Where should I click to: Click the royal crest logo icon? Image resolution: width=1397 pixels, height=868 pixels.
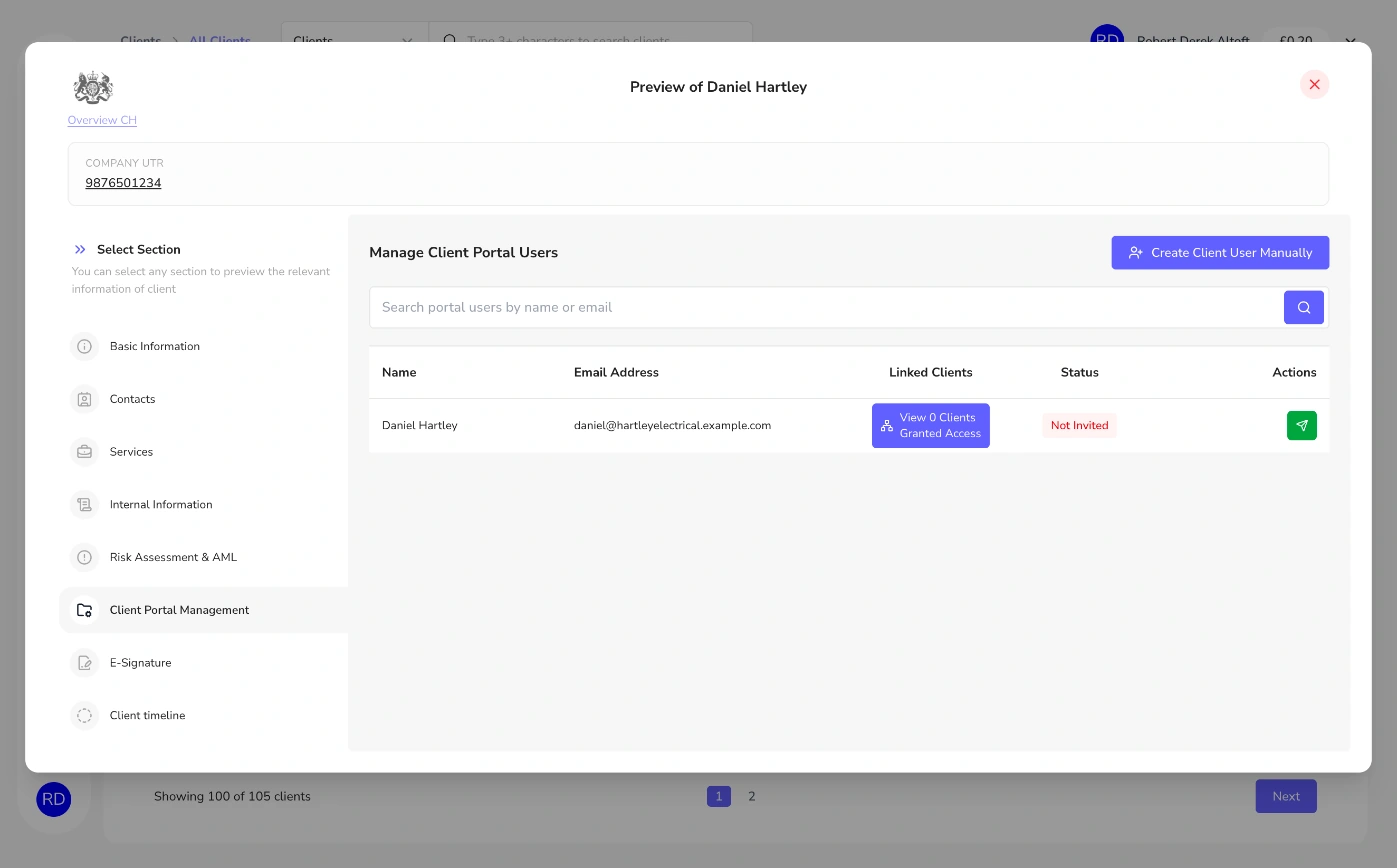pyautogui.click(x=93, y=88)
